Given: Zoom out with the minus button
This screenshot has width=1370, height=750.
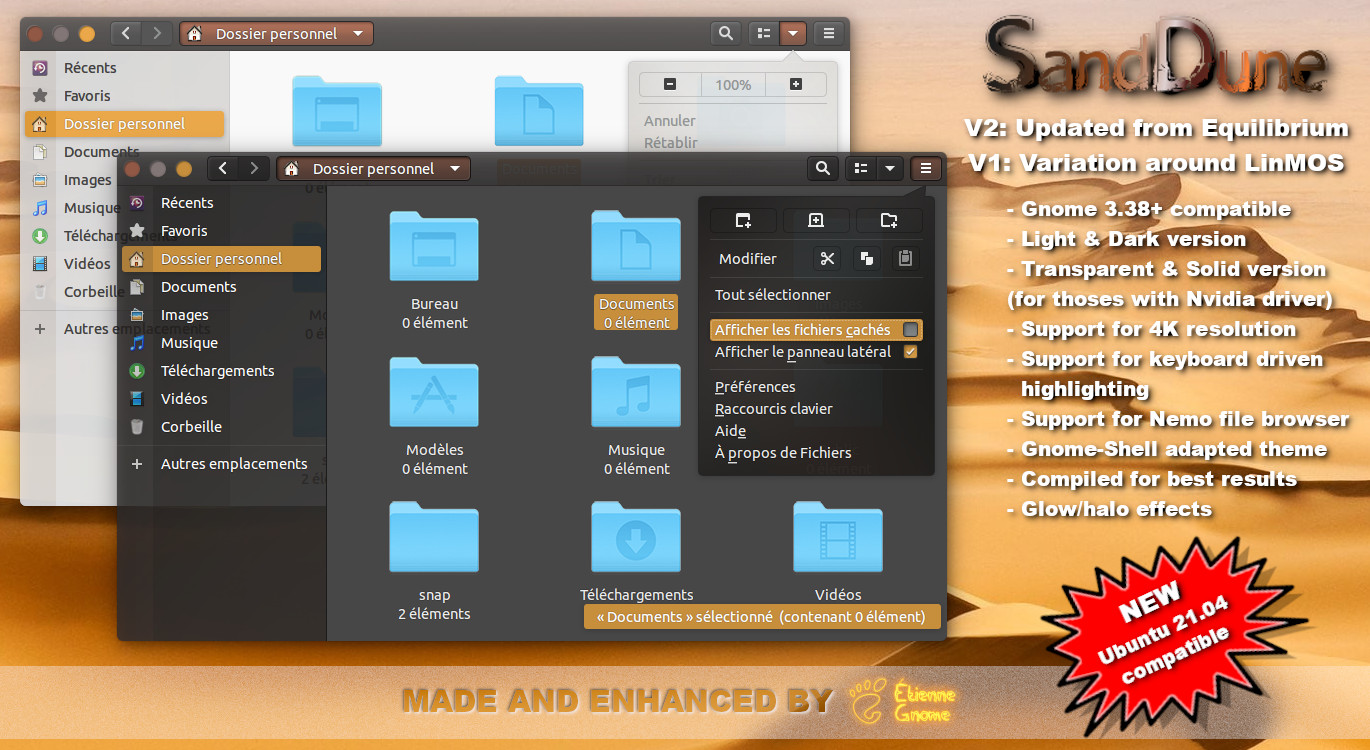Looking at the screenshot, I should 670,85.
